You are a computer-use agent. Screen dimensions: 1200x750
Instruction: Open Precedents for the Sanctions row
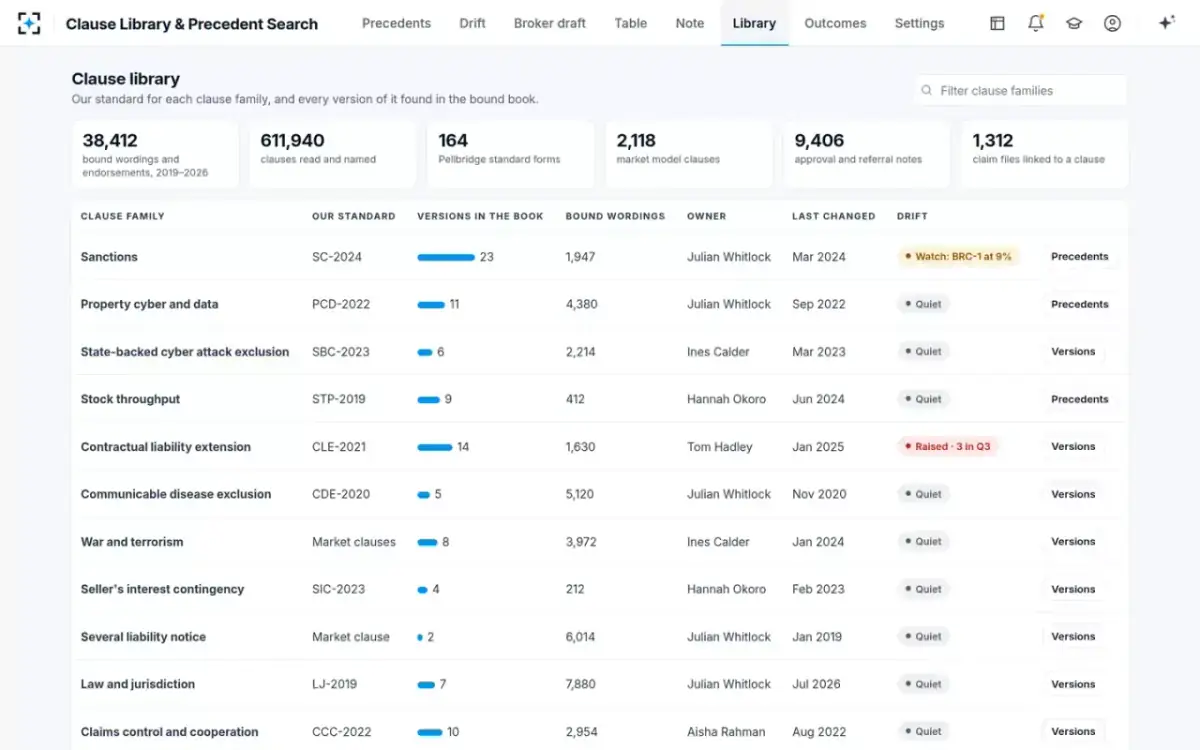pyautogui.click(x=1080, y=257)
